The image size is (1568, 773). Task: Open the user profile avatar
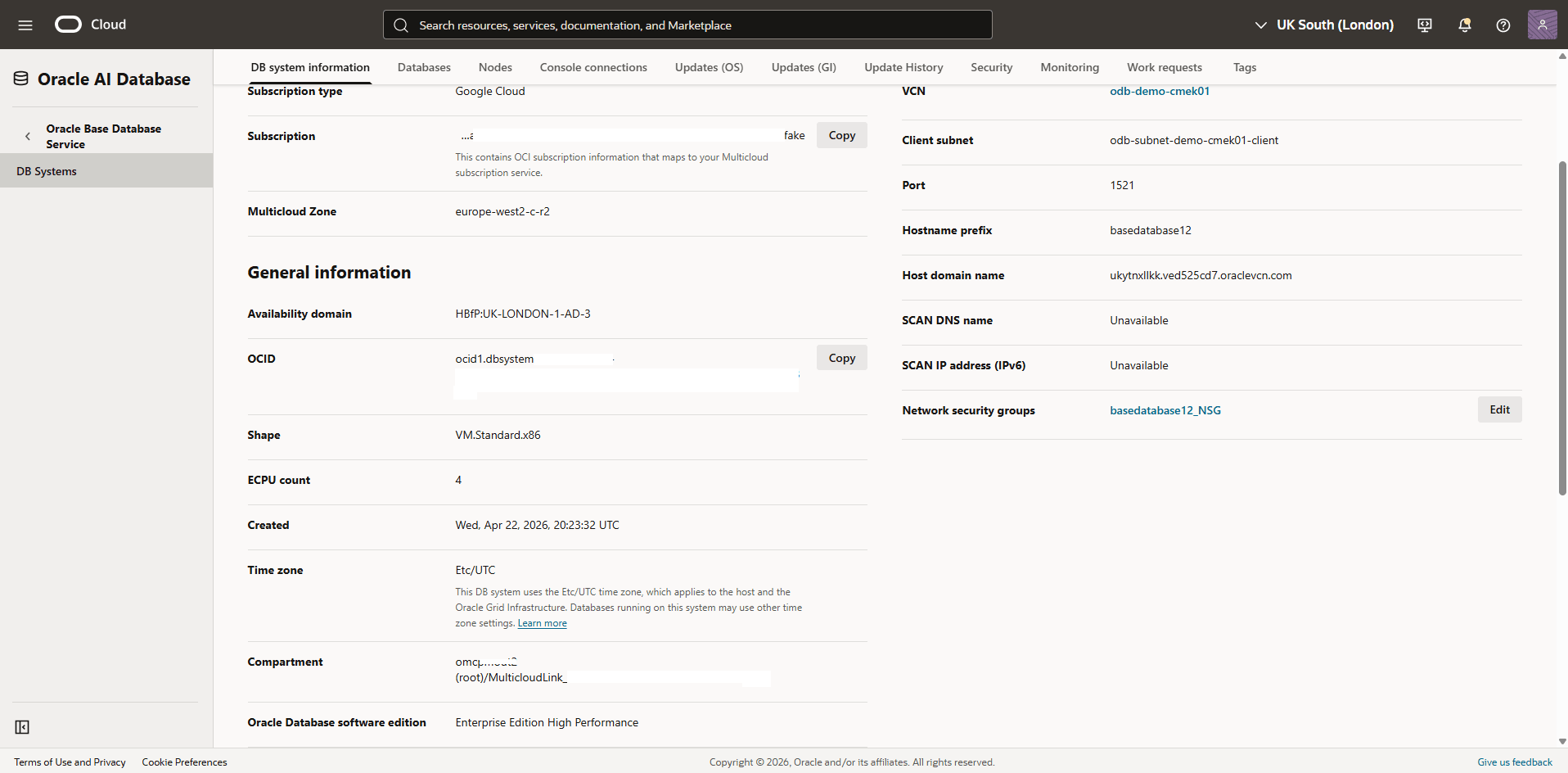click(x=1542, y=25)
